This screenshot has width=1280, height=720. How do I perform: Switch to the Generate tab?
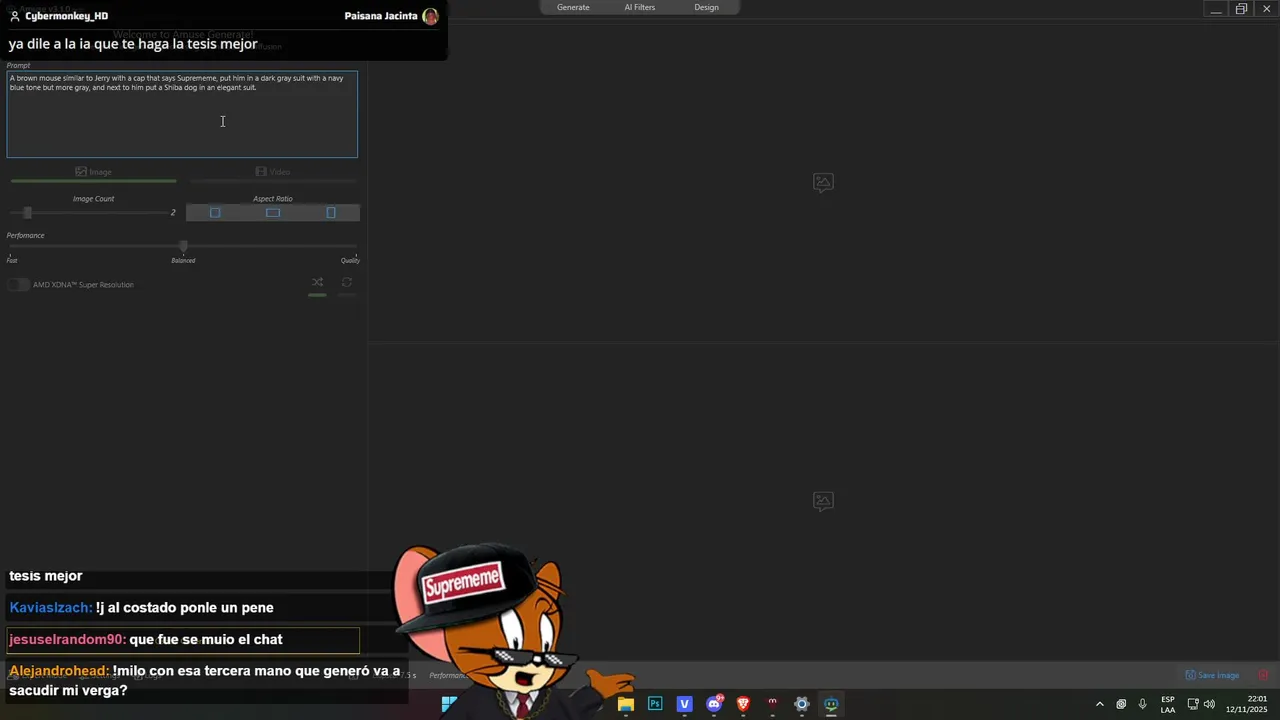pos(573,7)
